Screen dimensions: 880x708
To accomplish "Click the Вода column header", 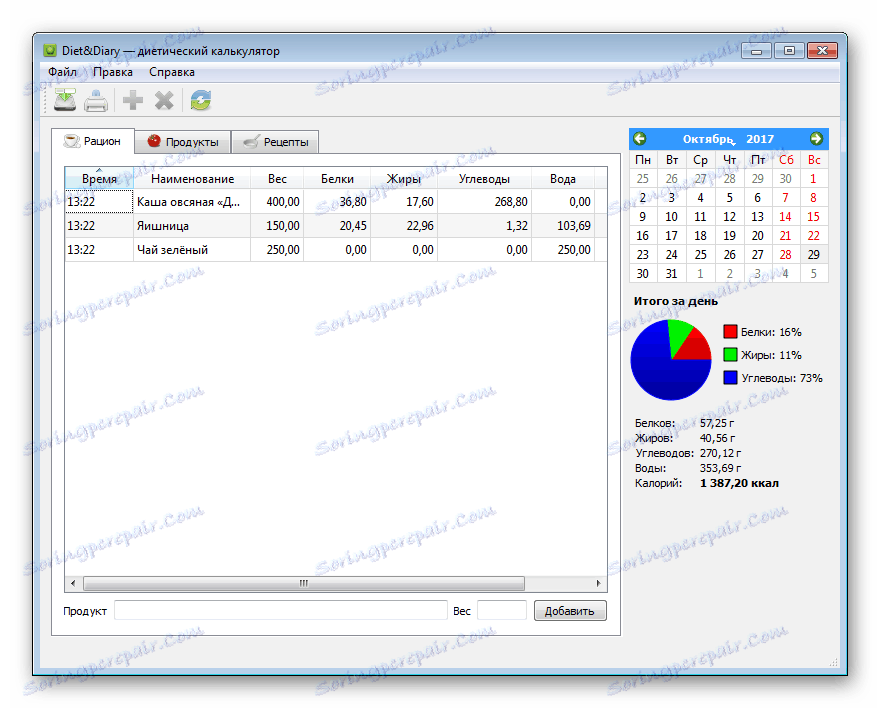I will [563, 178].
